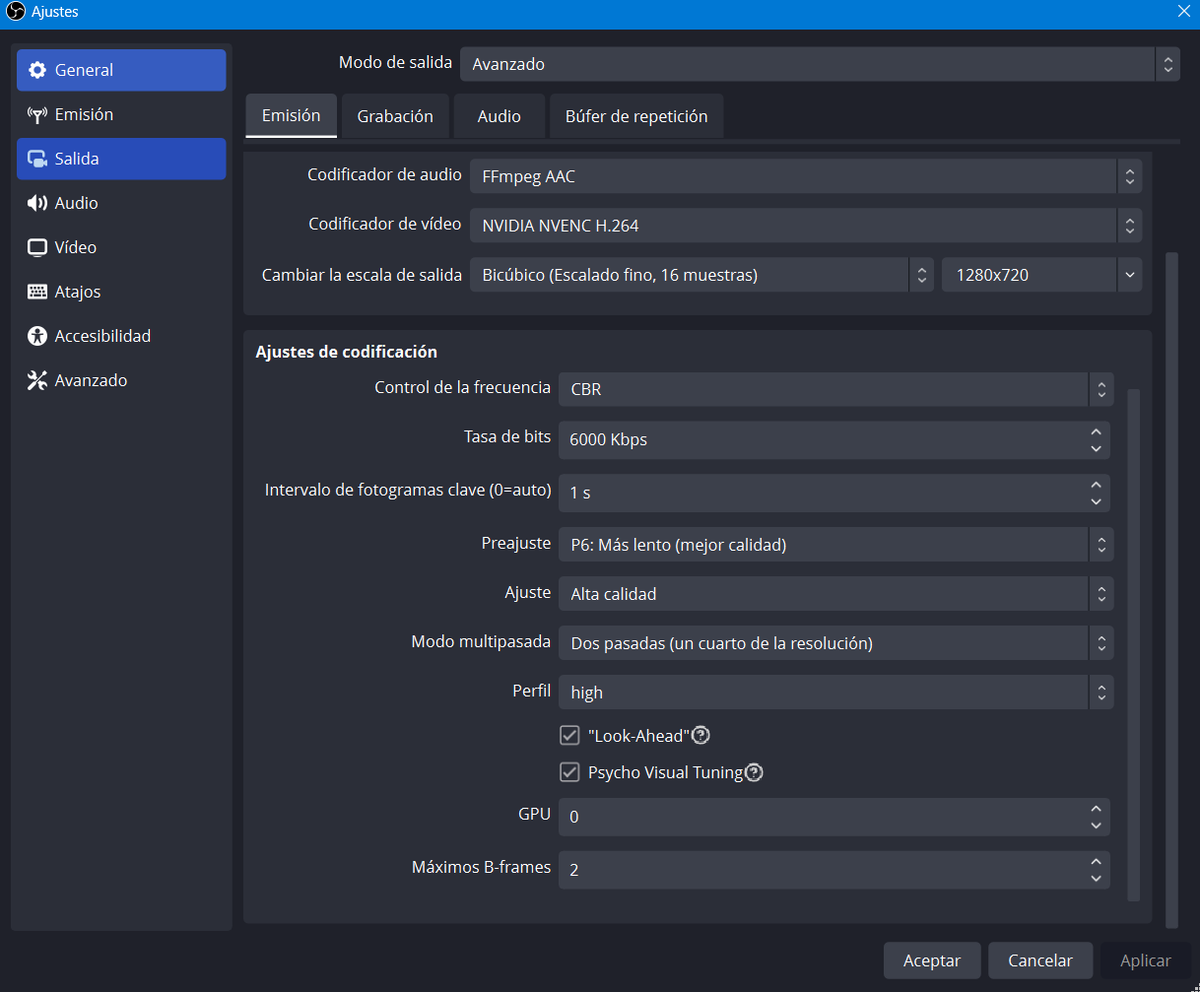Open the Audio speaker icon in sidebar

[37, 203]
